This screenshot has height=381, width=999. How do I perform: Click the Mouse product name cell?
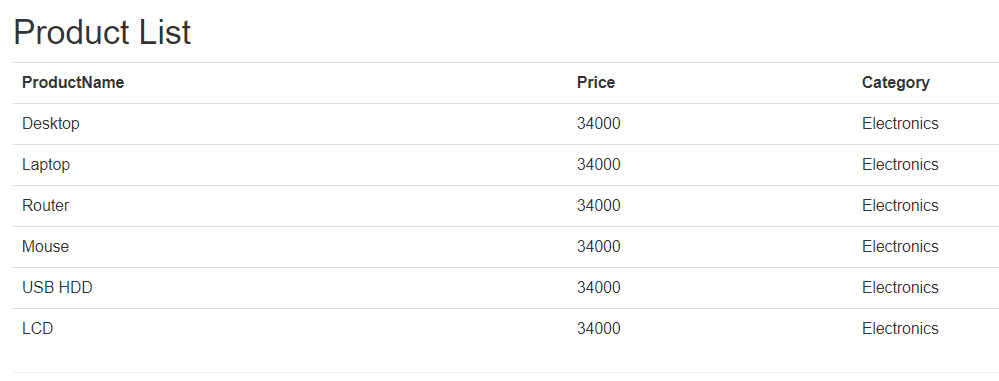tap(45, 247)
